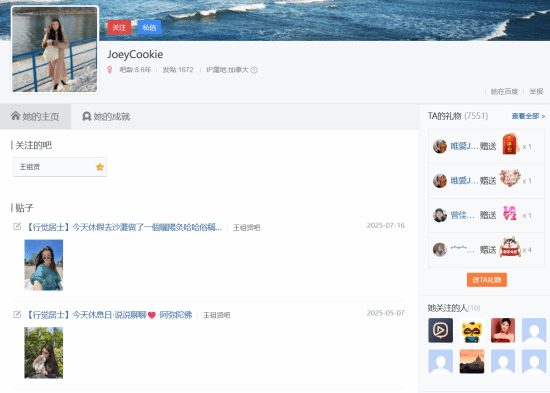The image size is (550, 393).
Task: Click the cat gift icon with x 4
Action: click(510, 247)
